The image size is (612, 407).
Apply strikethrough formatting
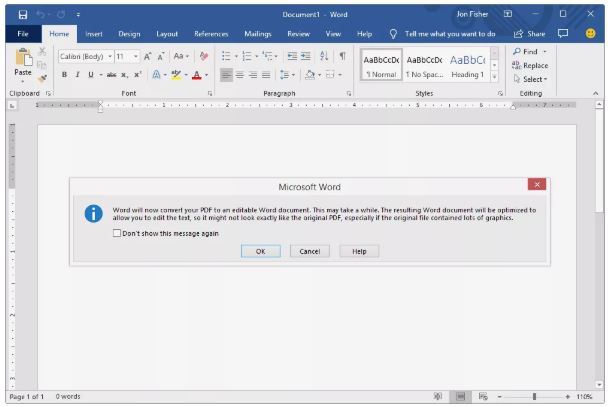111,75
